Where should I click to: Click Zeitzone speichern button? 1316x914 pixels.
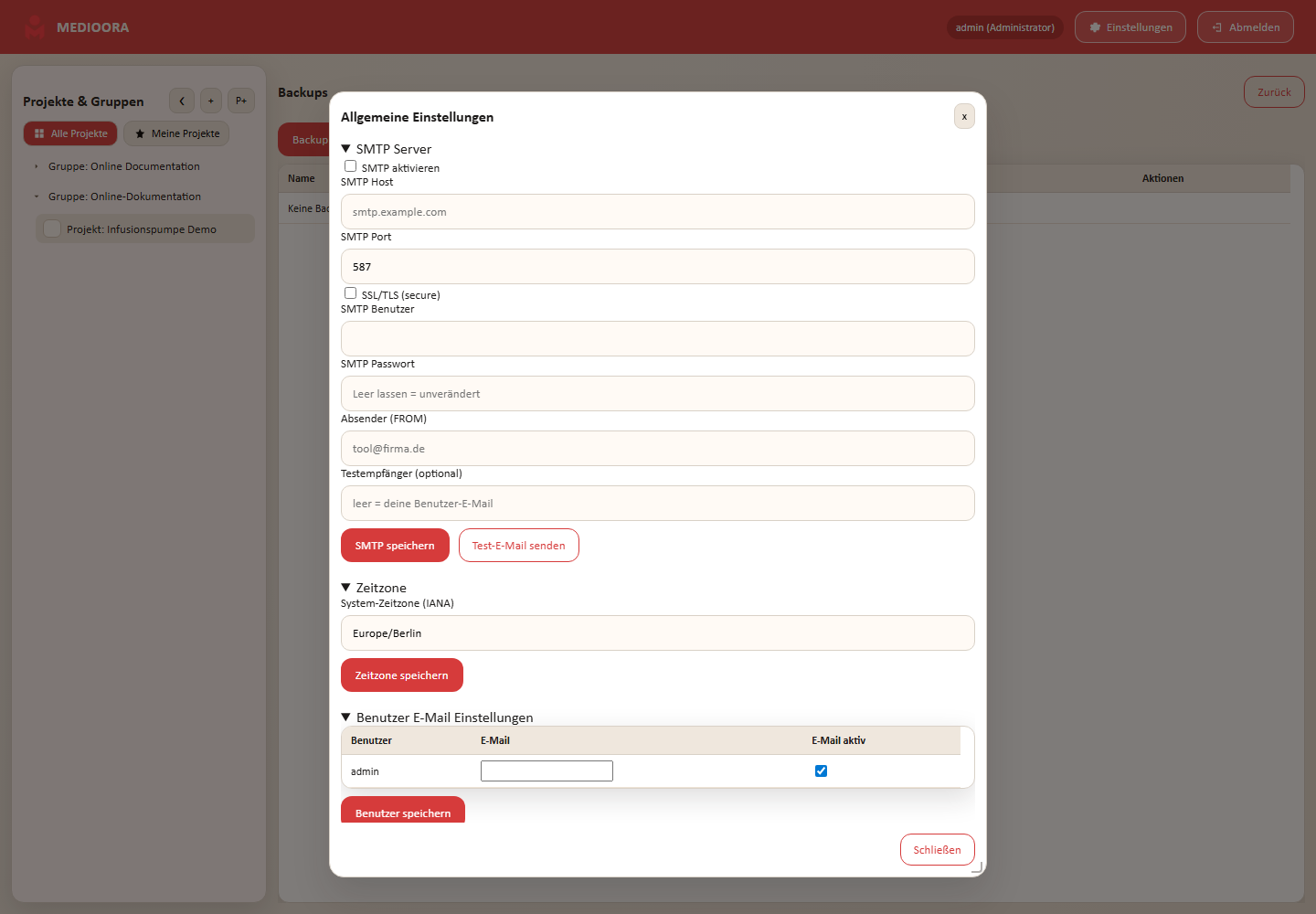(x=402, y=675)
